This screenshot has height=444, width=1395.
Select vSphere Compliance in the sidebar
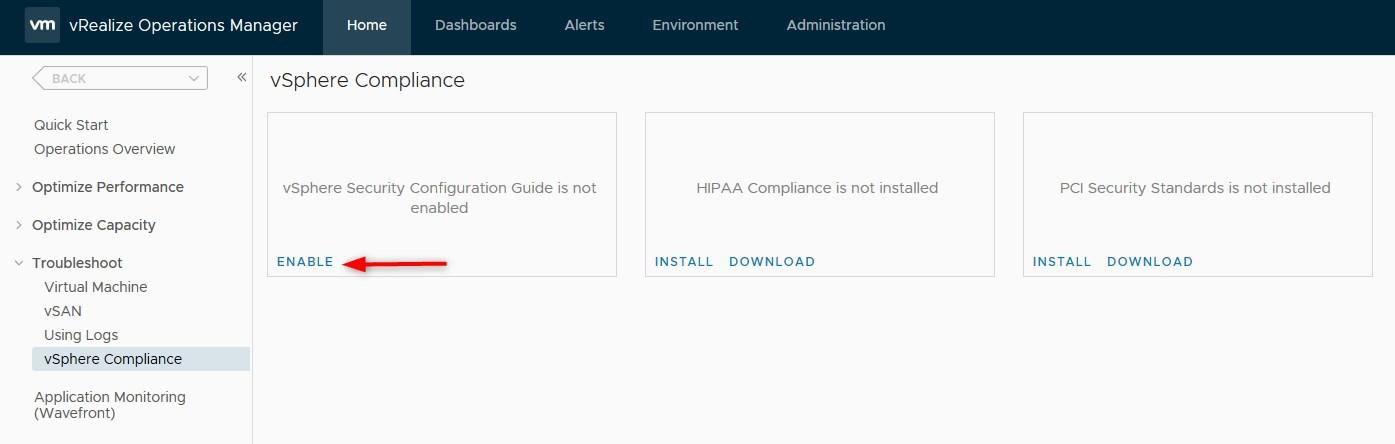[x=141, y=359]
